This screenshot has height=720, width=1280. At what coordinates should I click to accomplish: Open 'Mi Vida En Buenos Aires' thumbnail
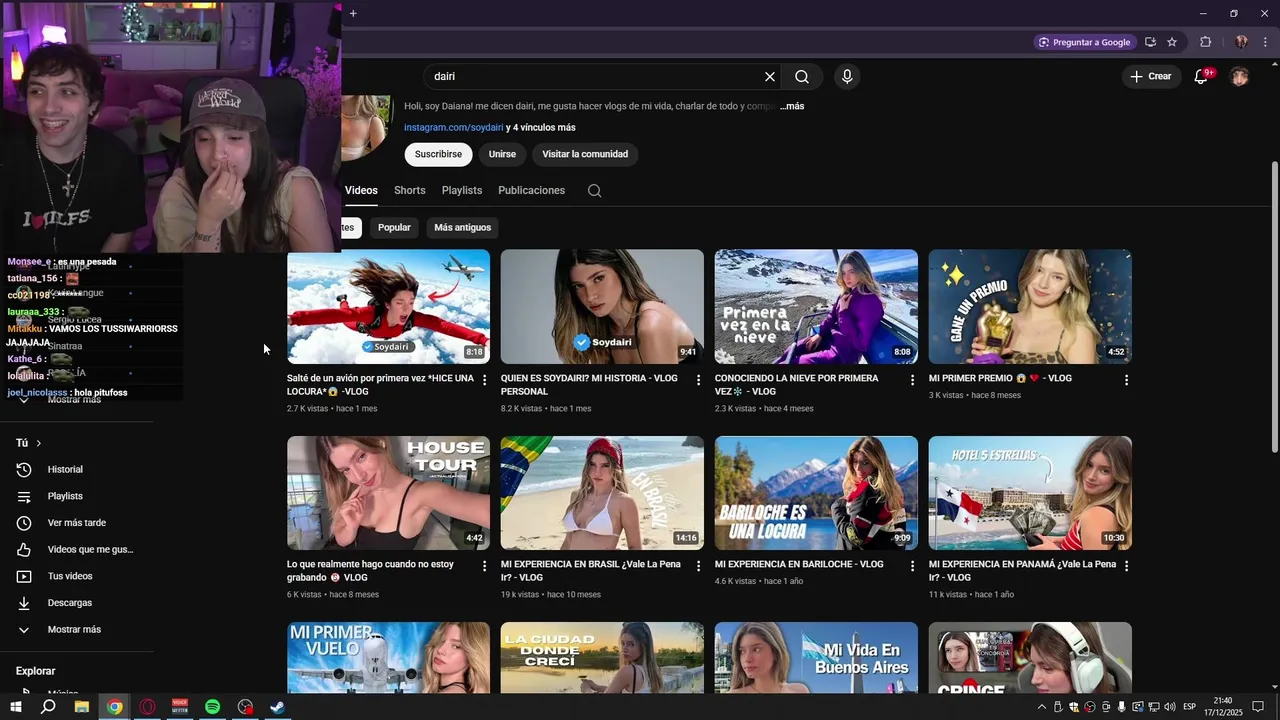(x=816, y=658)
